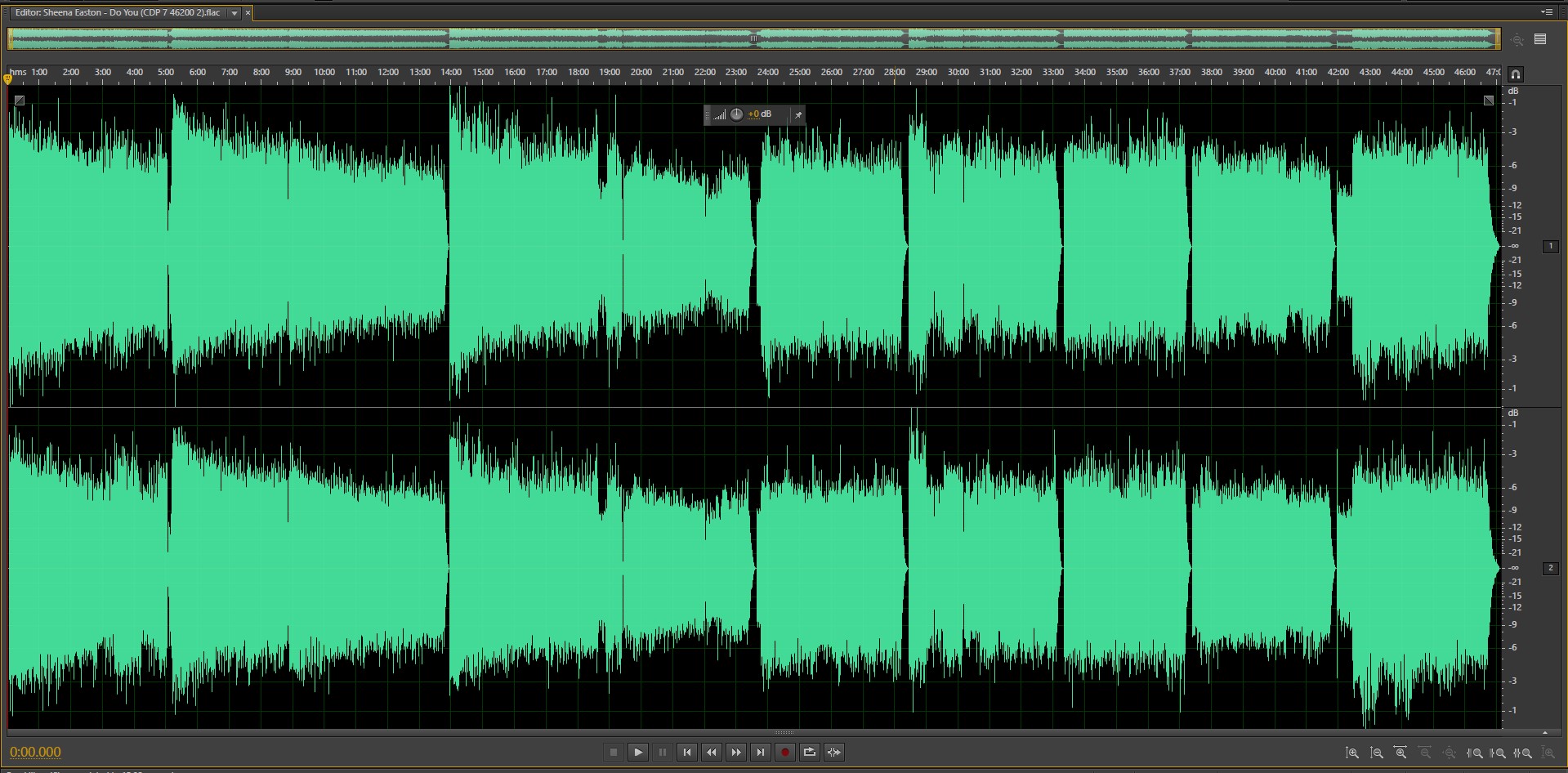The width and height of the screenshot is (1568, 773).
Task: Start playback with the Play button
Action: (x=638, y=753)
